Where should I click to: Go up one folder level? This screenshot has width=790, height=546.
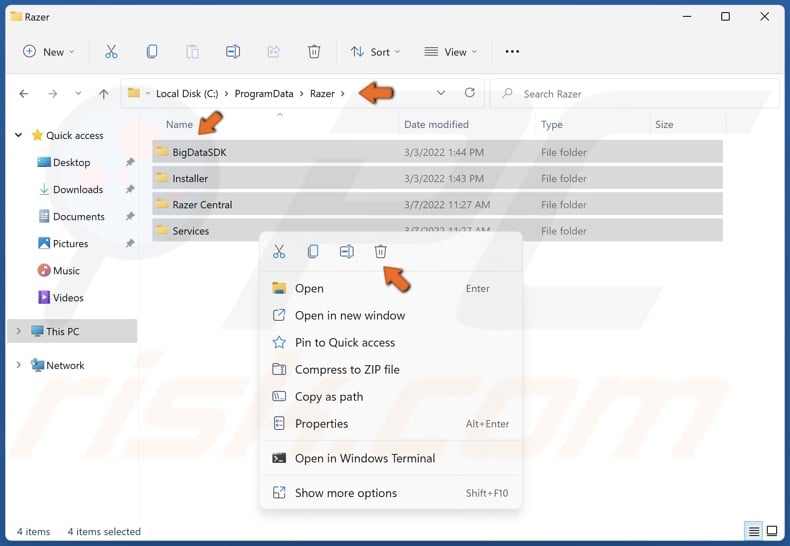point(104,94)
